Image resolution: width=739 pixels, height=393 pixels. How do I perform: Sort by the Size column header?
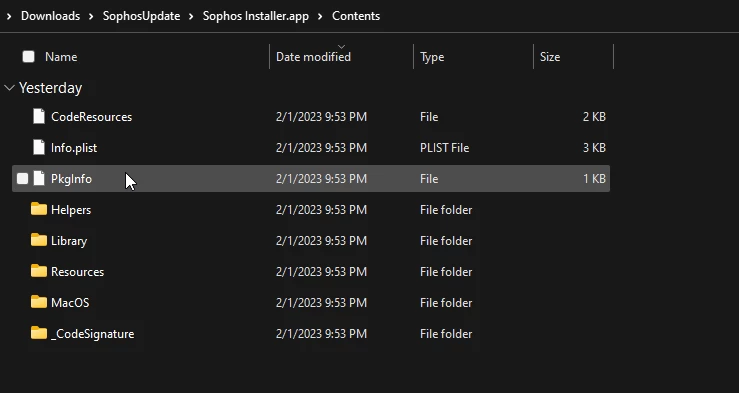click(x=550, y=57)
